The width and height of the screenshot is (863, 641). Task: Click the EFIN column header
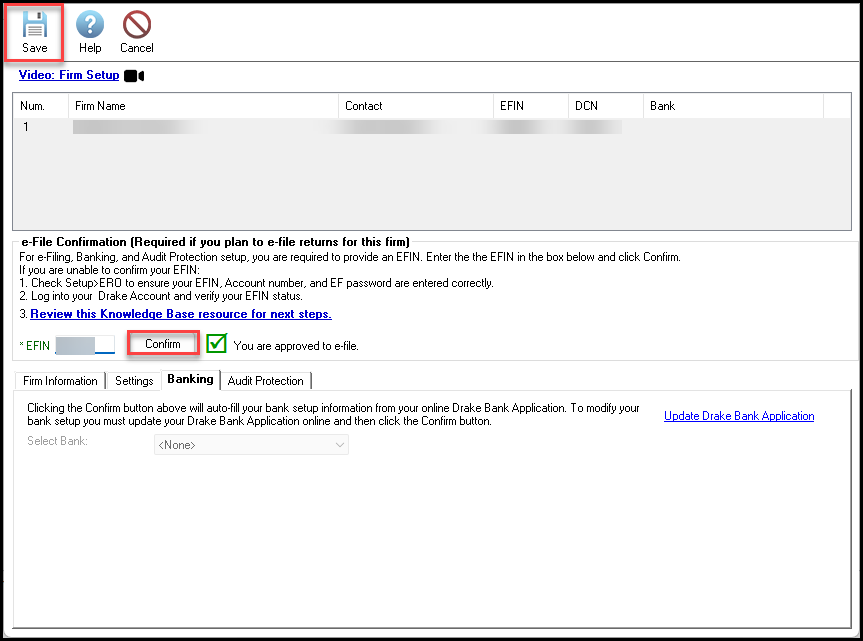point(531,106)
